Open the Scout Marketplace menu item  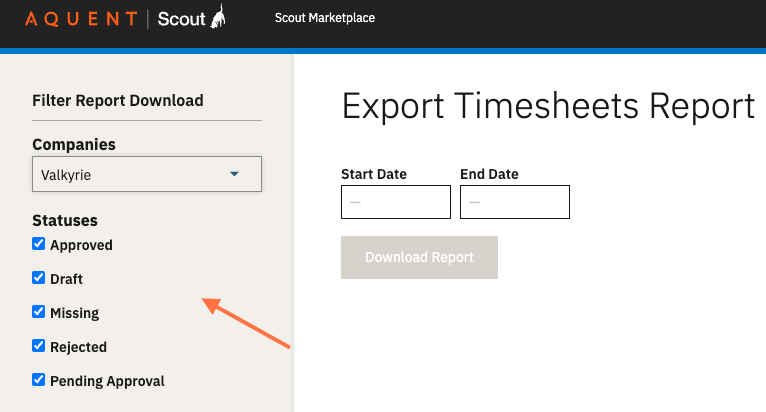click(324, 18)
